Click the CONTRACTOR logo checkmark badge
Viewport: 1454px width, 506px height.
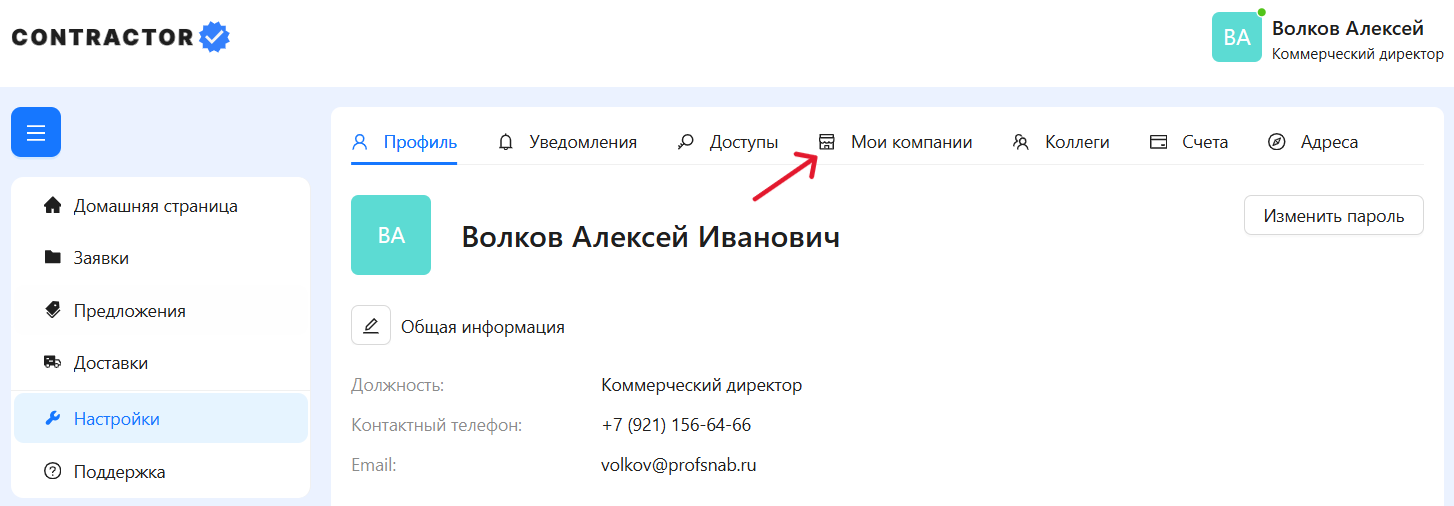pos(214,38)
